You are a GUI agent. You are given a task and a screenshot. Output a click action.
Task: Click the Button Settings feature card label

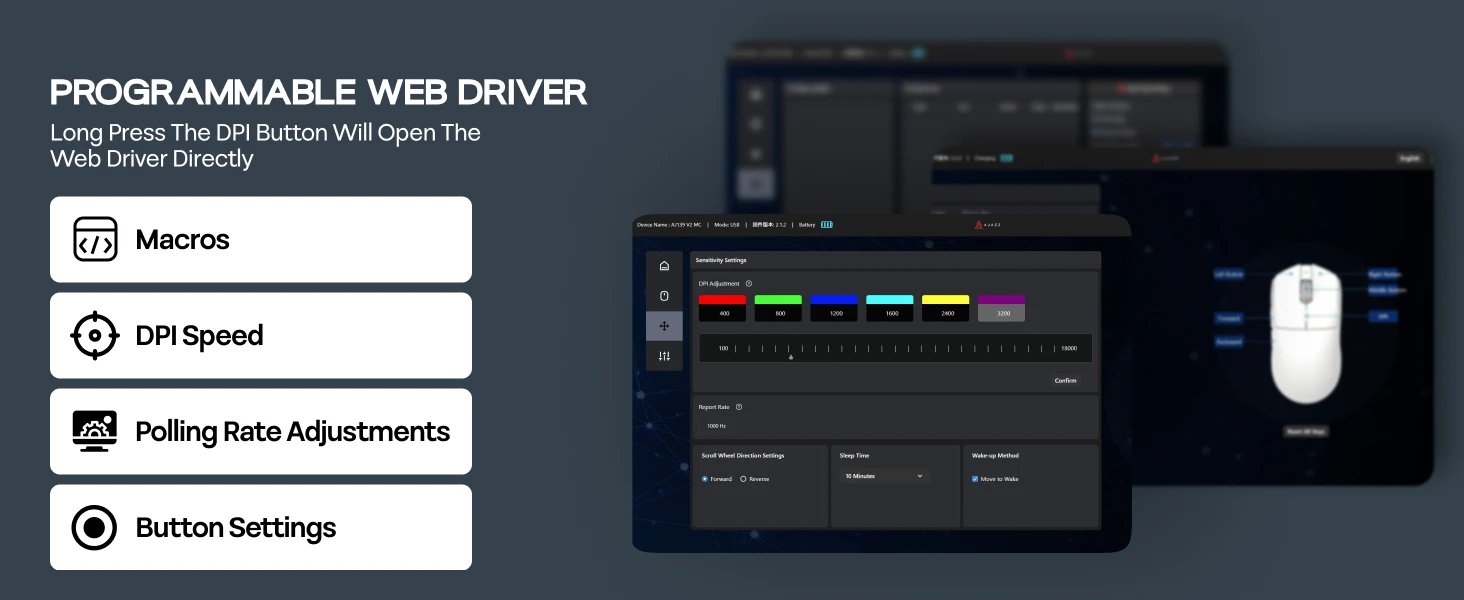236,528
